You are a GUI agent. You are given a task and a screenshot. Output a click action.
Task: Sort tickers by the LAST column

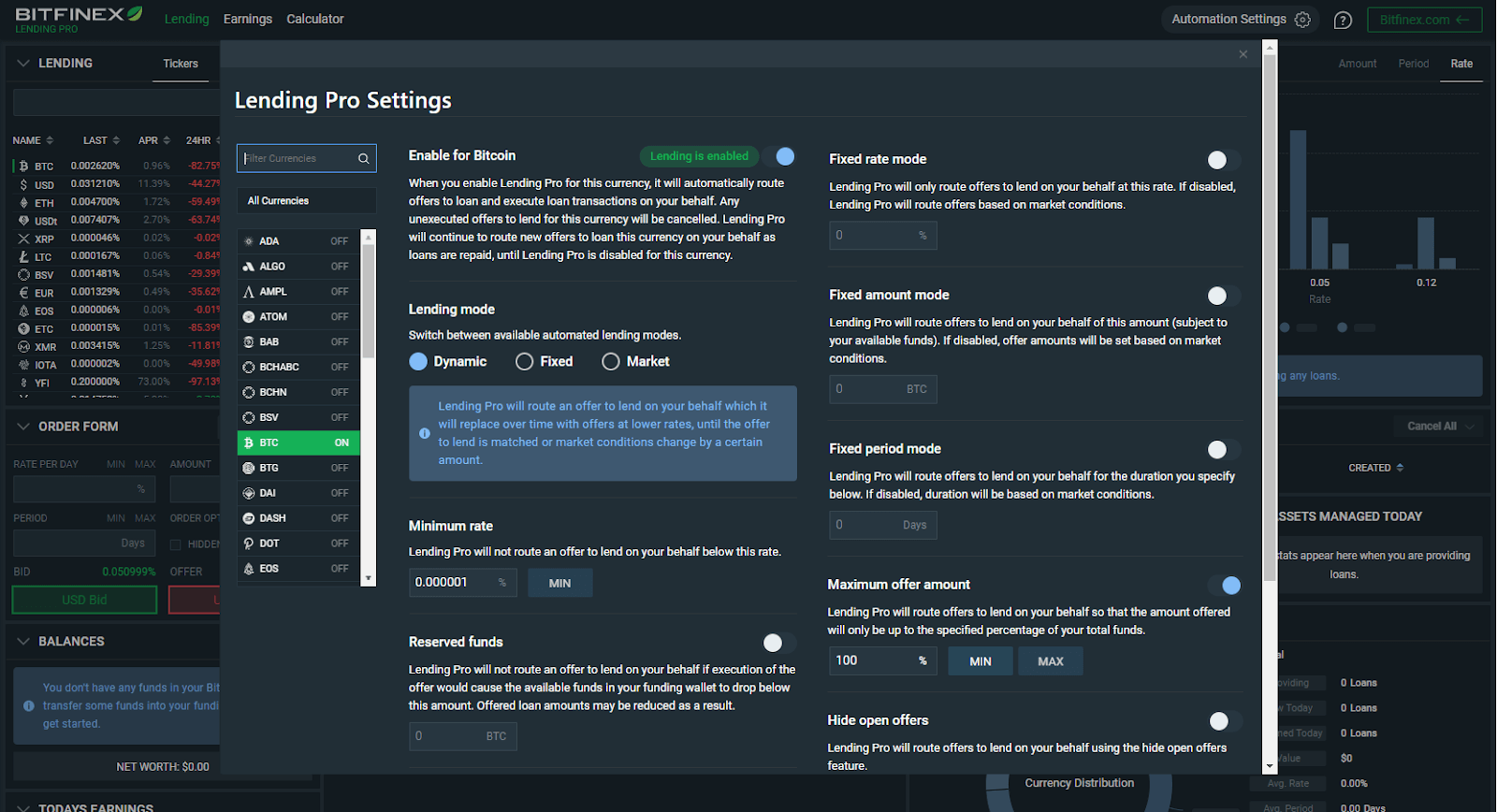point(101,140)
